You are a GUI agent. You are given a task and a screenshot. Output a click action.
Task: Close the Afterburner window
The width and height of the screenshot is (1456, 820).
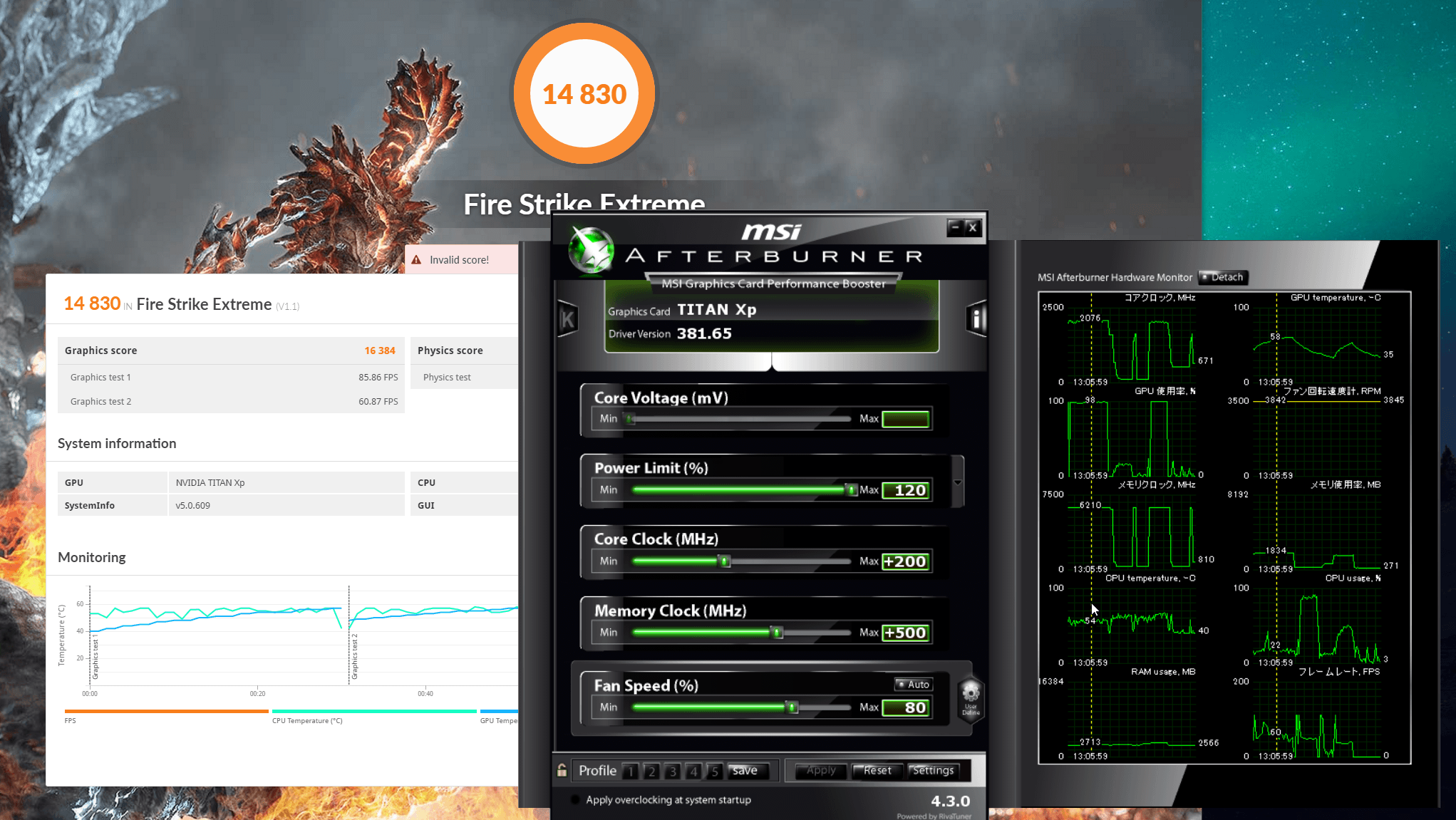click(973, 227)
